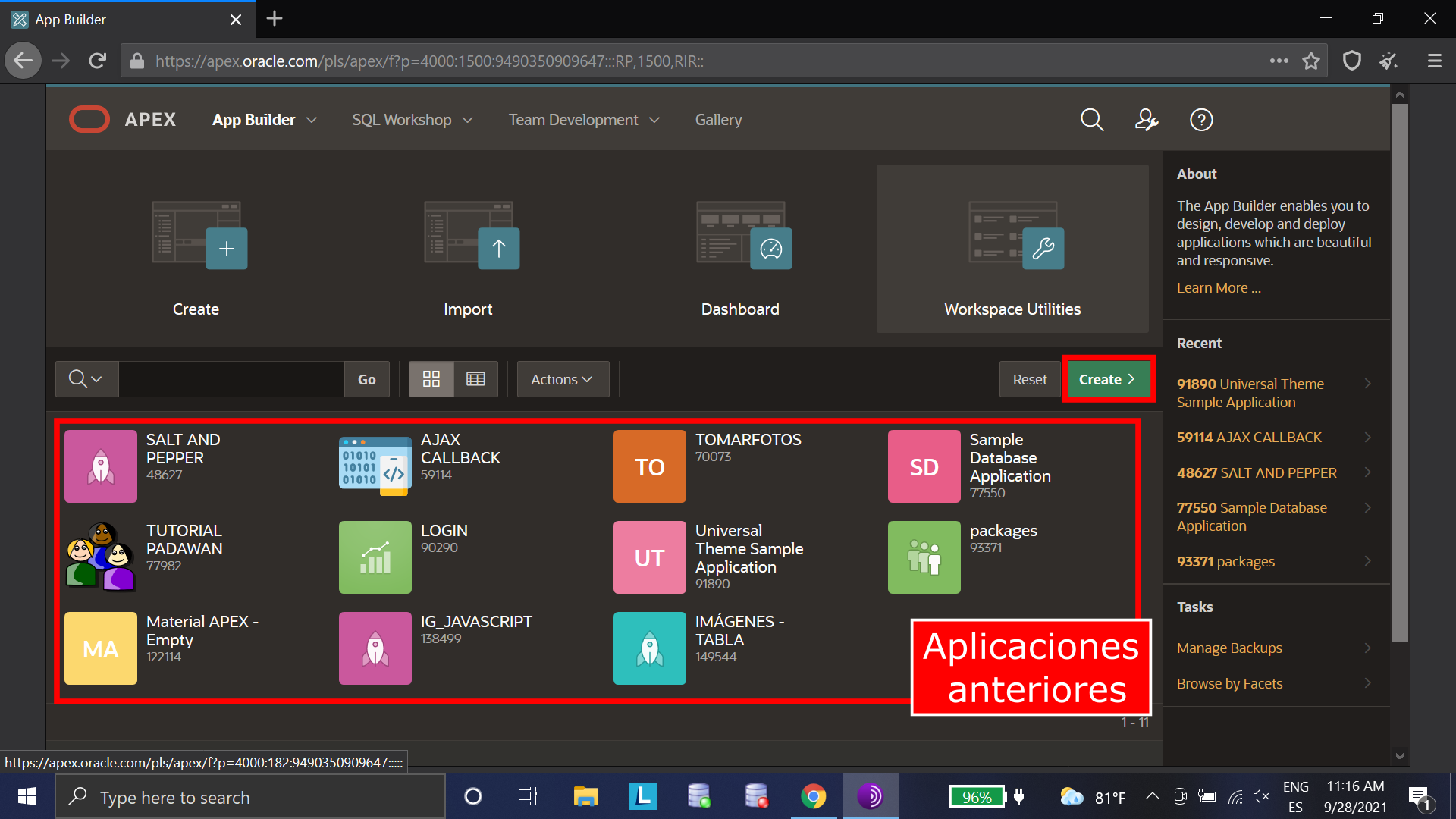Select the App Builder browser tab

click(114, 19)
